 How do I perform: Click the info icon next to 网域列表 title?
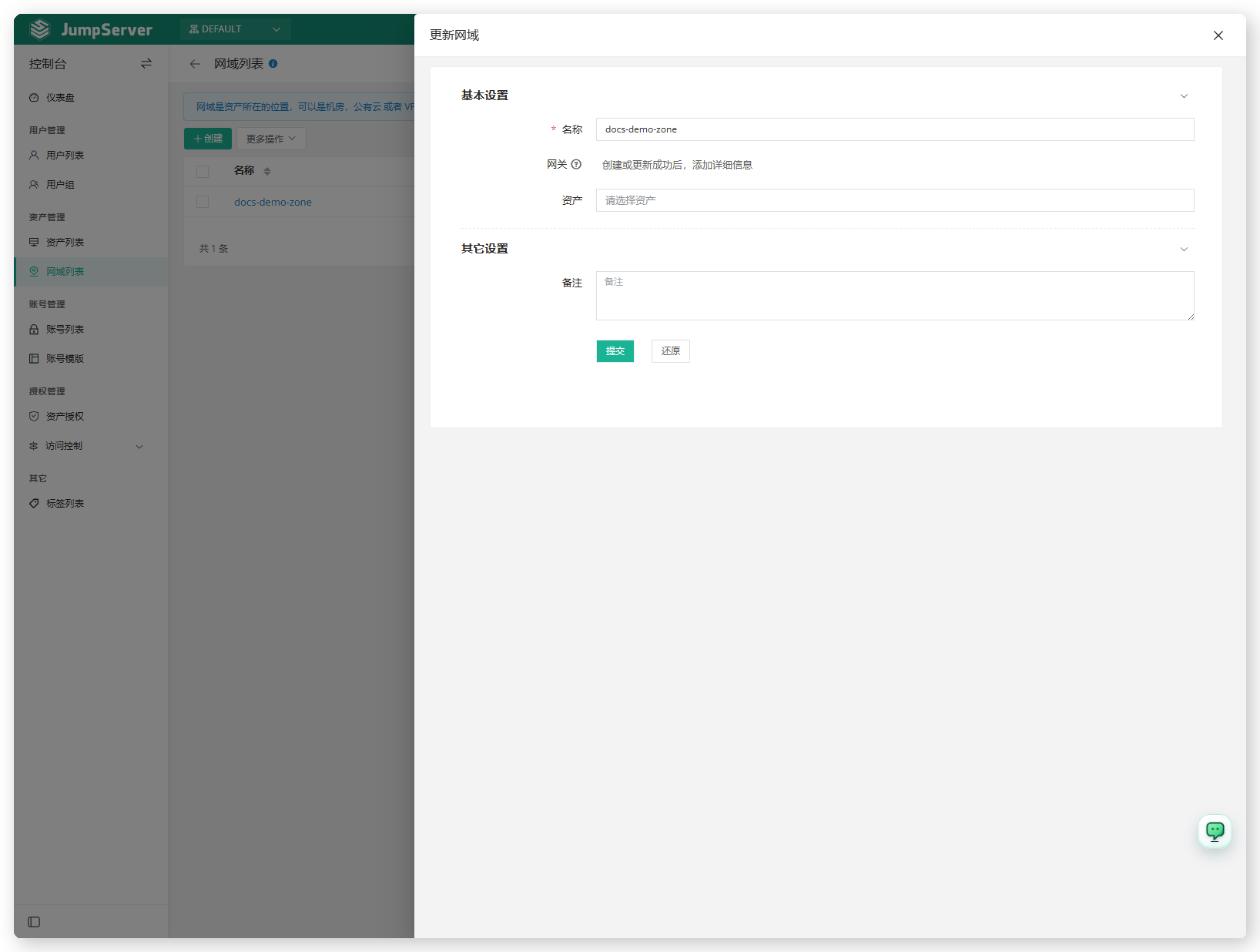tap(273, 64)
